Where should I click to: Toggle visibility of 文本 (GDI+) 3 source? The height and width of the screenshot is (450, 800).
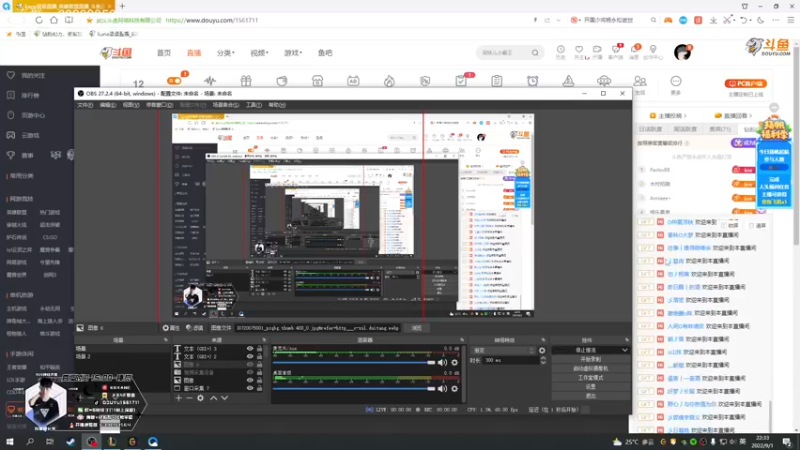point(250,349)
